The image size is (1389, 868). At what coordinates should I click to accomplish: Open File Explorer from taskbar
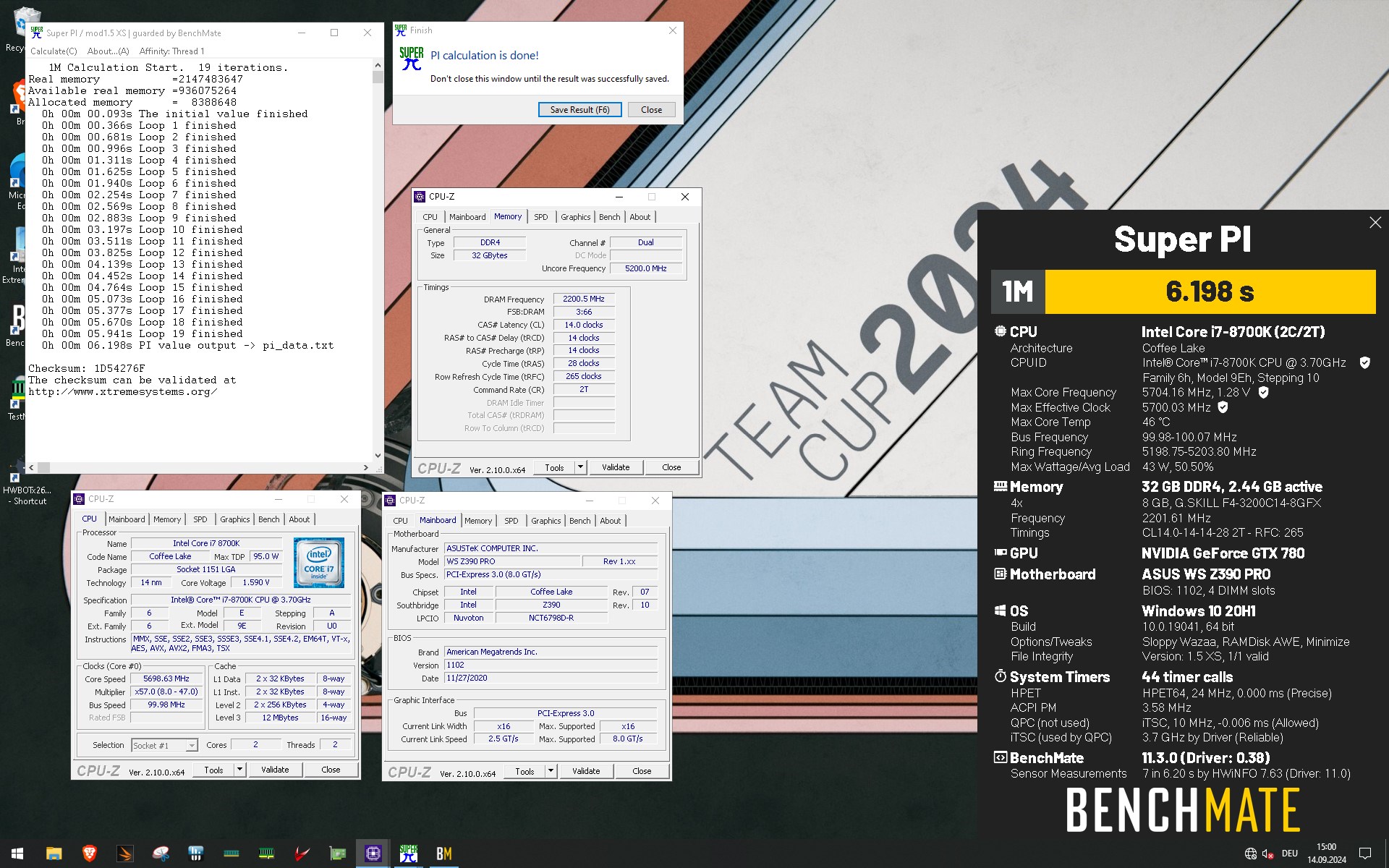point(54,854)
